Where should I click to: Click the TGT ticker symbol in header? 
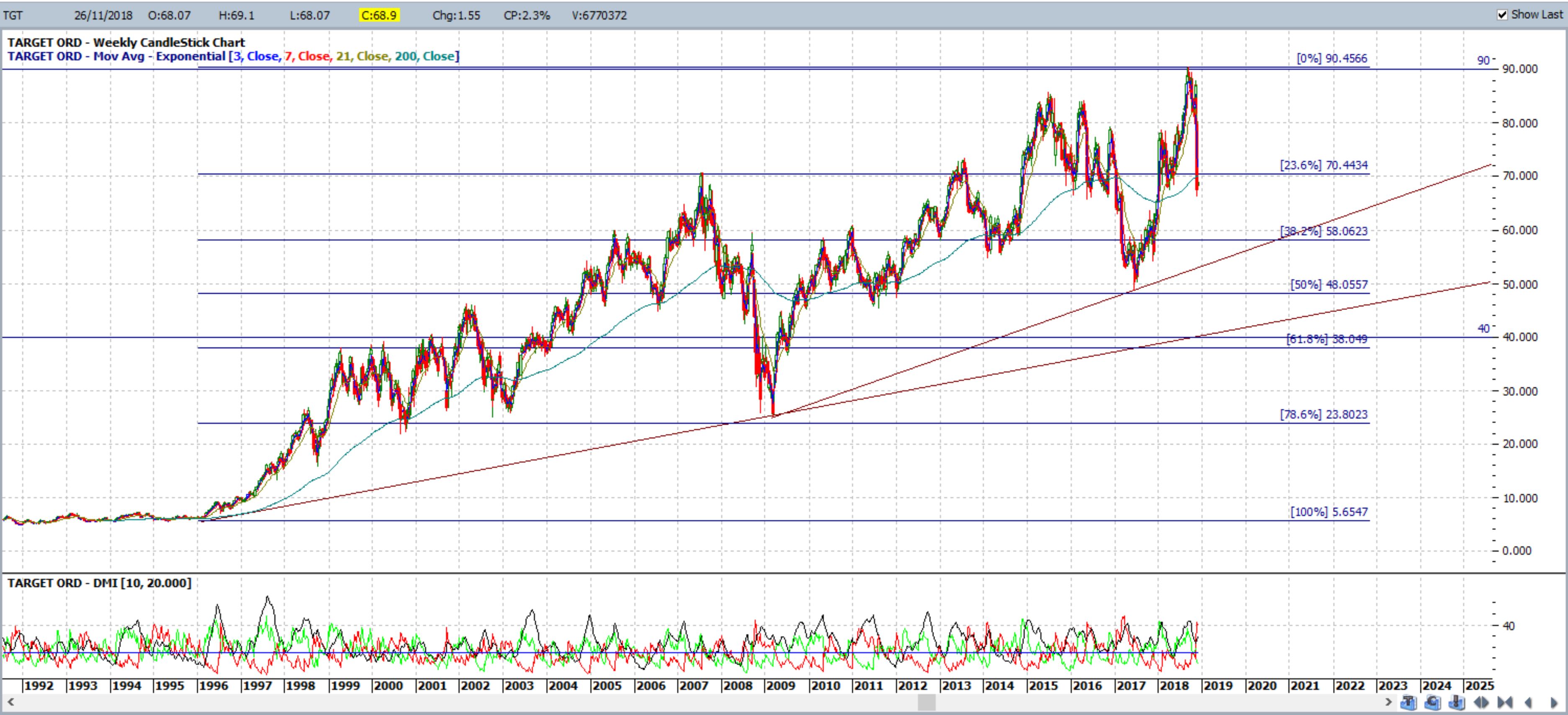click(x=13, y=15)
